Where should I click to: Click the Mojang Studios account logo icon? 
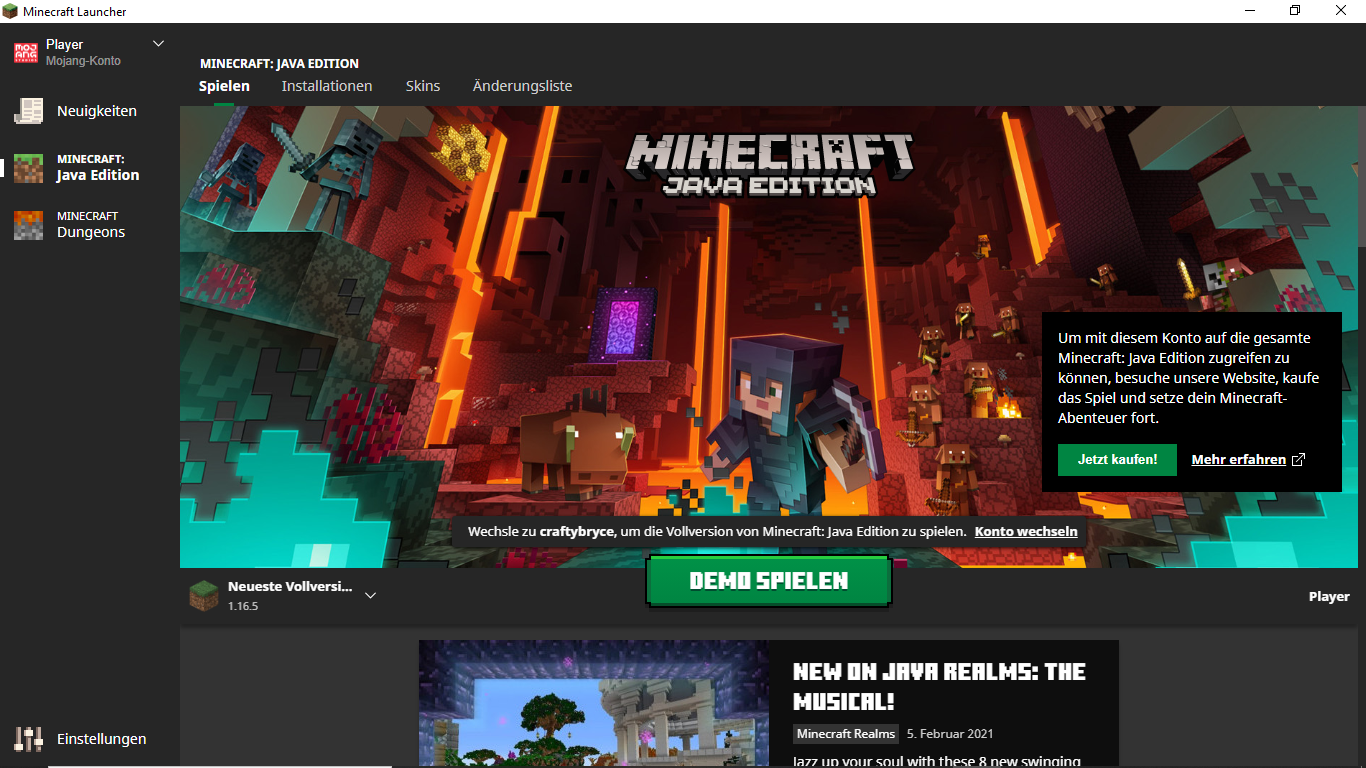pos(25,53)
